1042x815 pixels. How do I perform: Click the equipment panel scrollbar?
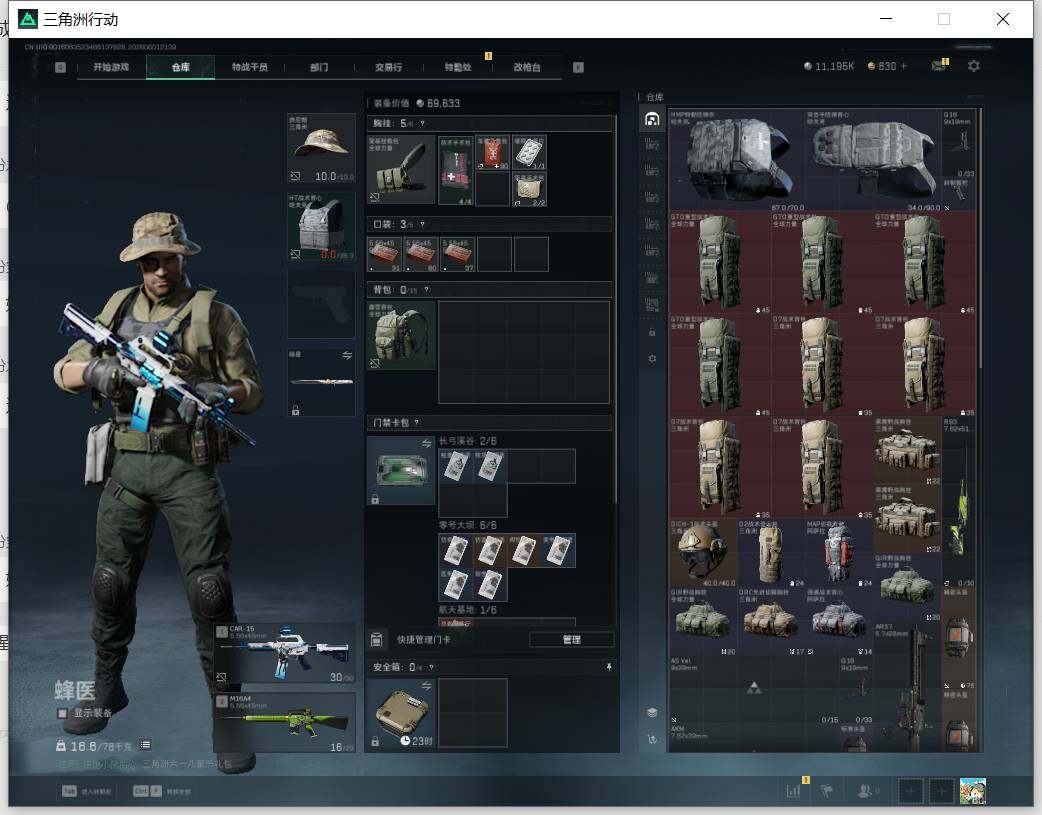pos(616,309)
